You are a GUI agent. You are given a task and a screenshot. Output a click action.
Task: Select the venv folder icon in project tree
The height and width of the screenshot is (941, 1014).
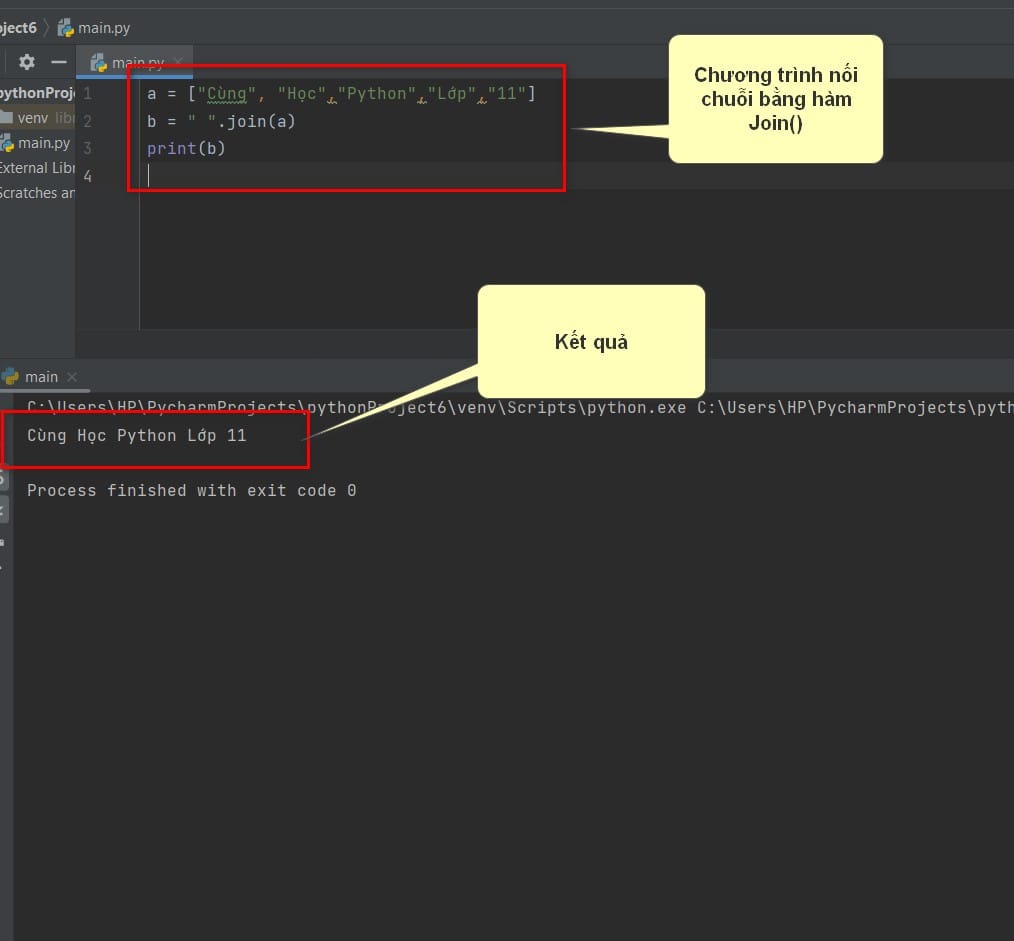(x=6, y=117)
